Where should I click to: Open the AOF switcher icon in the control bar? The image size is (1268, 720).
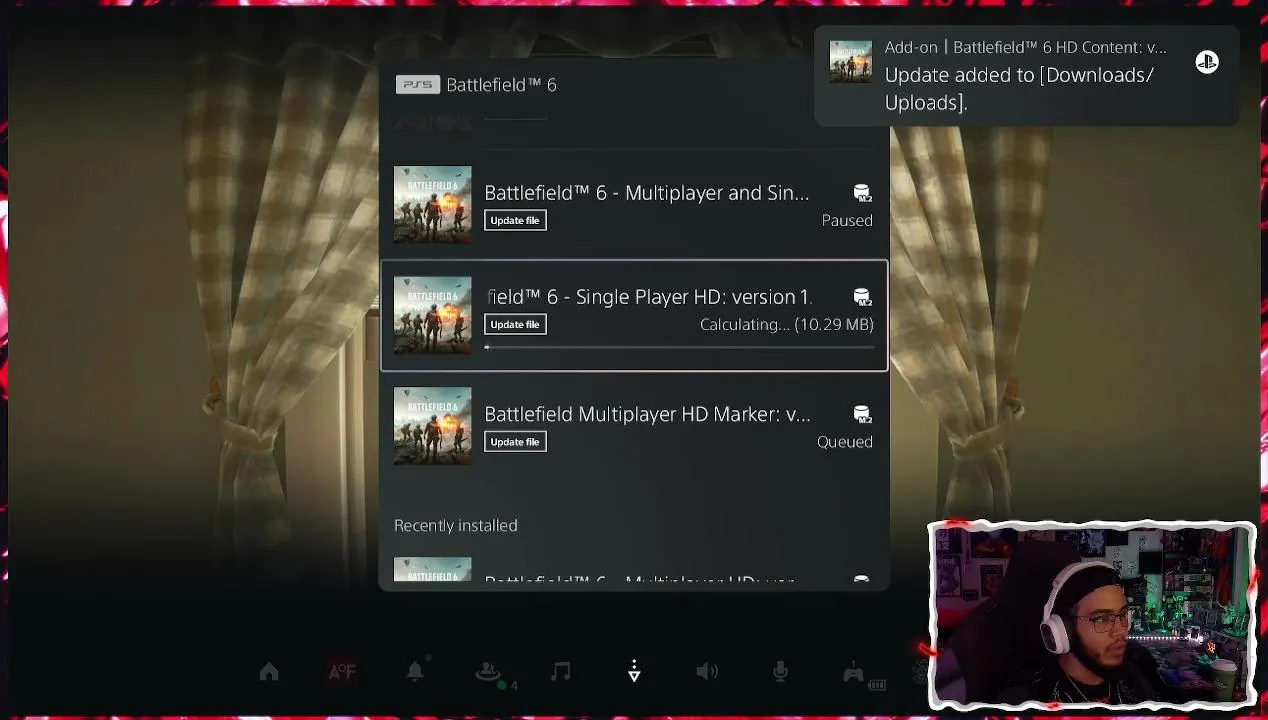click(342, 672)
